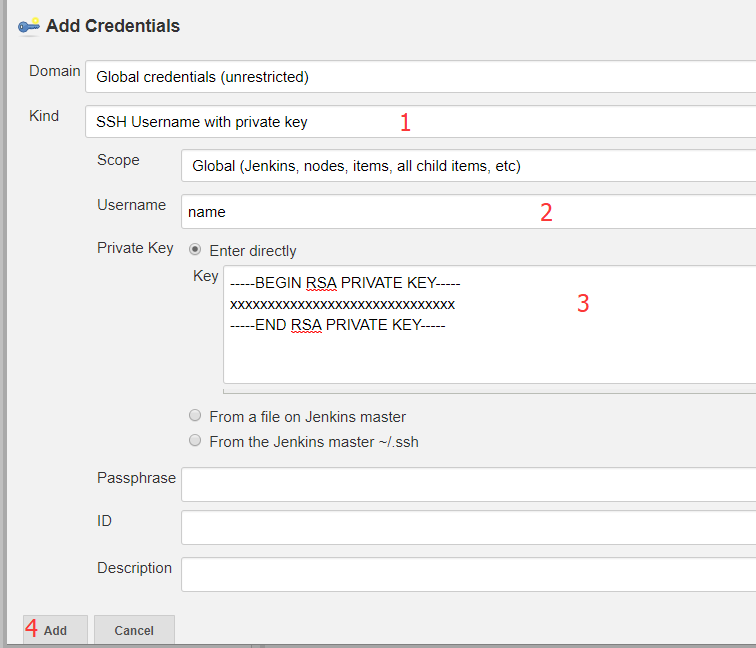Open the Scope dropdown
The image size is (756, 648).
pos(469,166)
